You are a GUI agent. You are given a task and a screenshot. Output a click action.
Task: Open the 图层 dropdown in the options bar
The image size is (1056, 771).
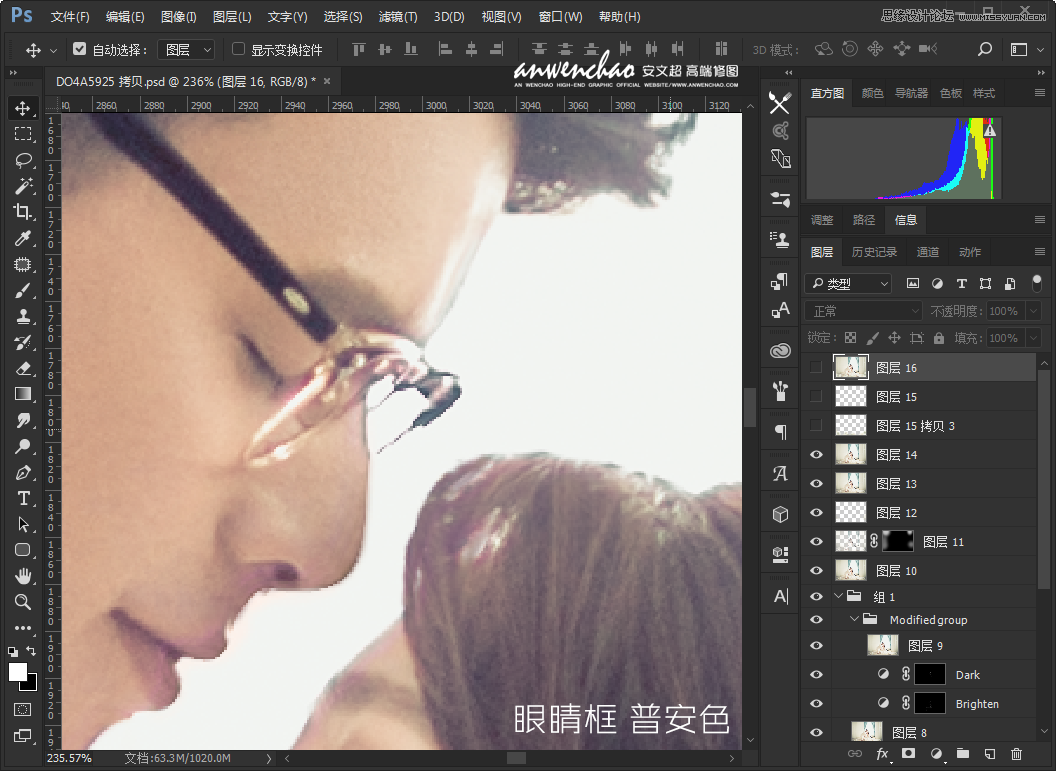coord(190,49)
